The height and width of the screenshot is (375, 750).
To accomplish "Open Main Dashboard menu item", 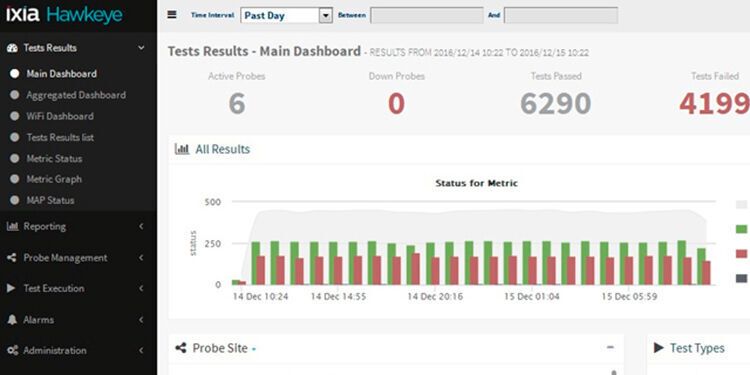I will (62, 74).
